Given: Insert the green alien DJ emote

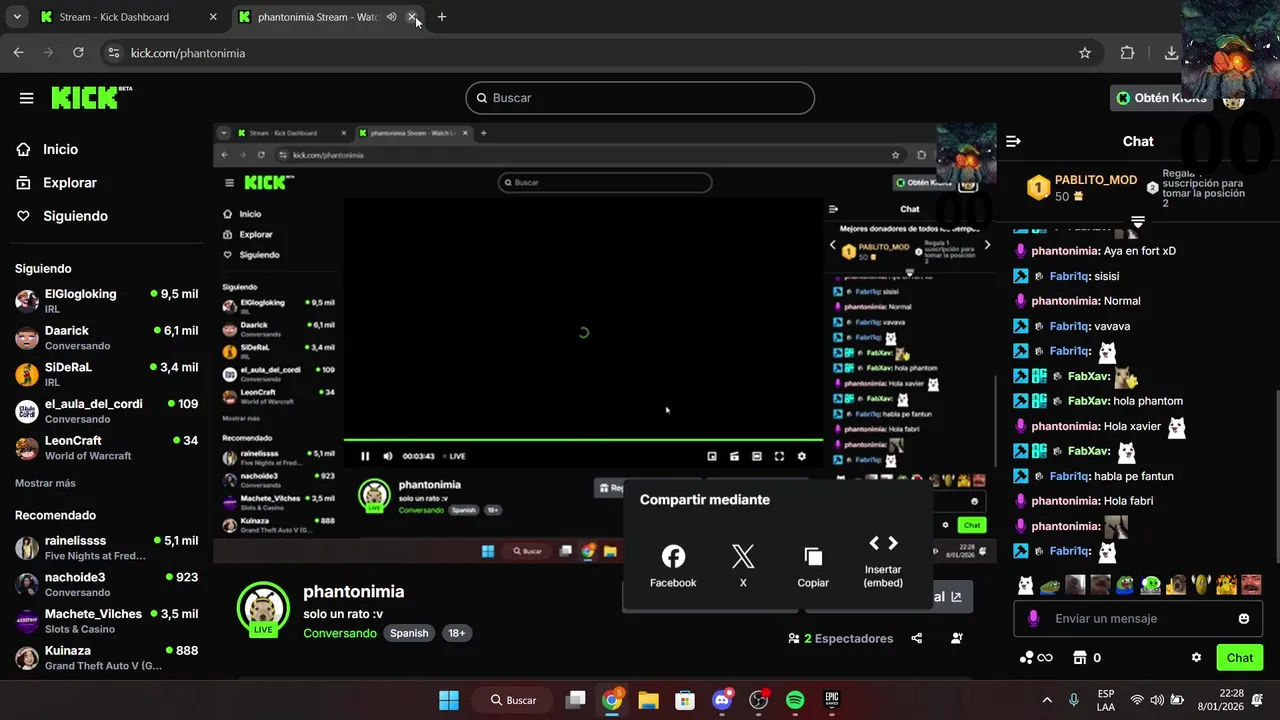Looking at the screenshot, I should tap(1150, 585).
